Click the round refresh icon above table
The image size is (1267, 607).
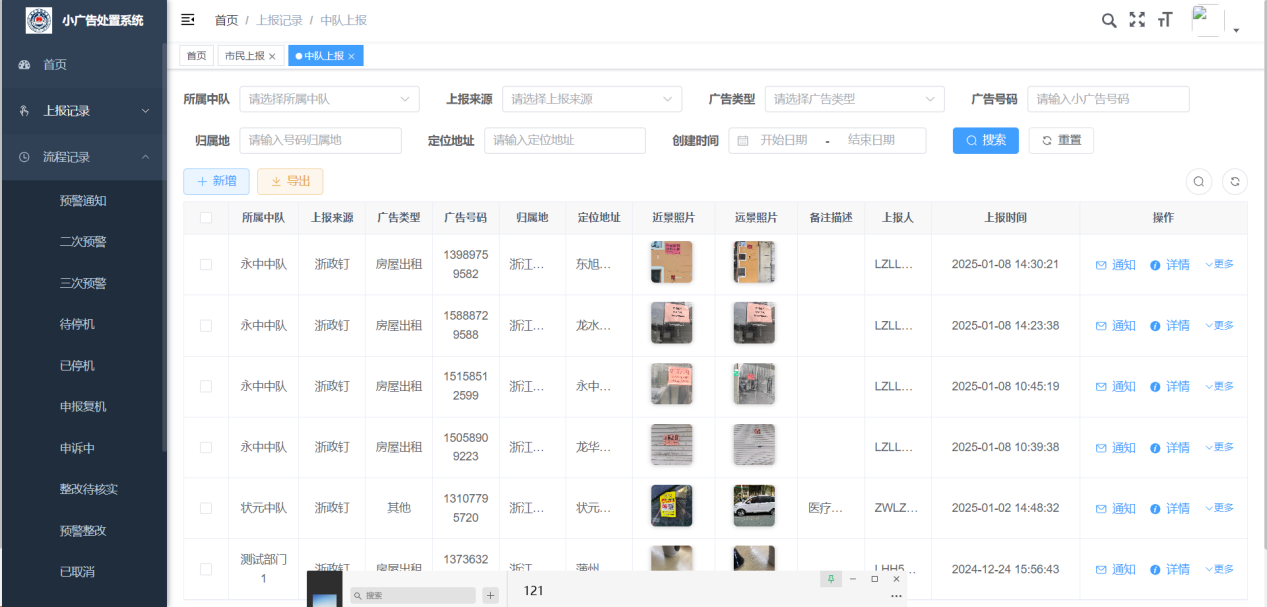click(x=1235, y=181)
